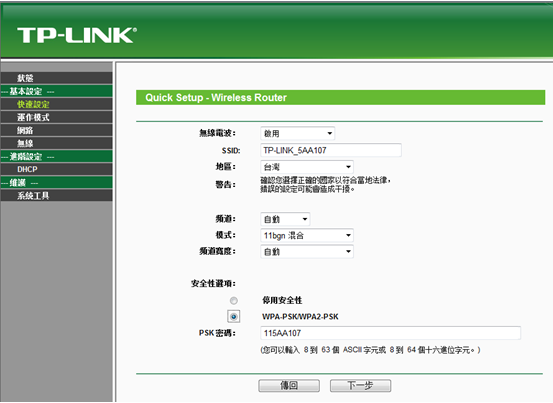Viewport: 553px width, 403px height.
Task: Open 運作模式 operation mode page
Action: pos(56,117)
